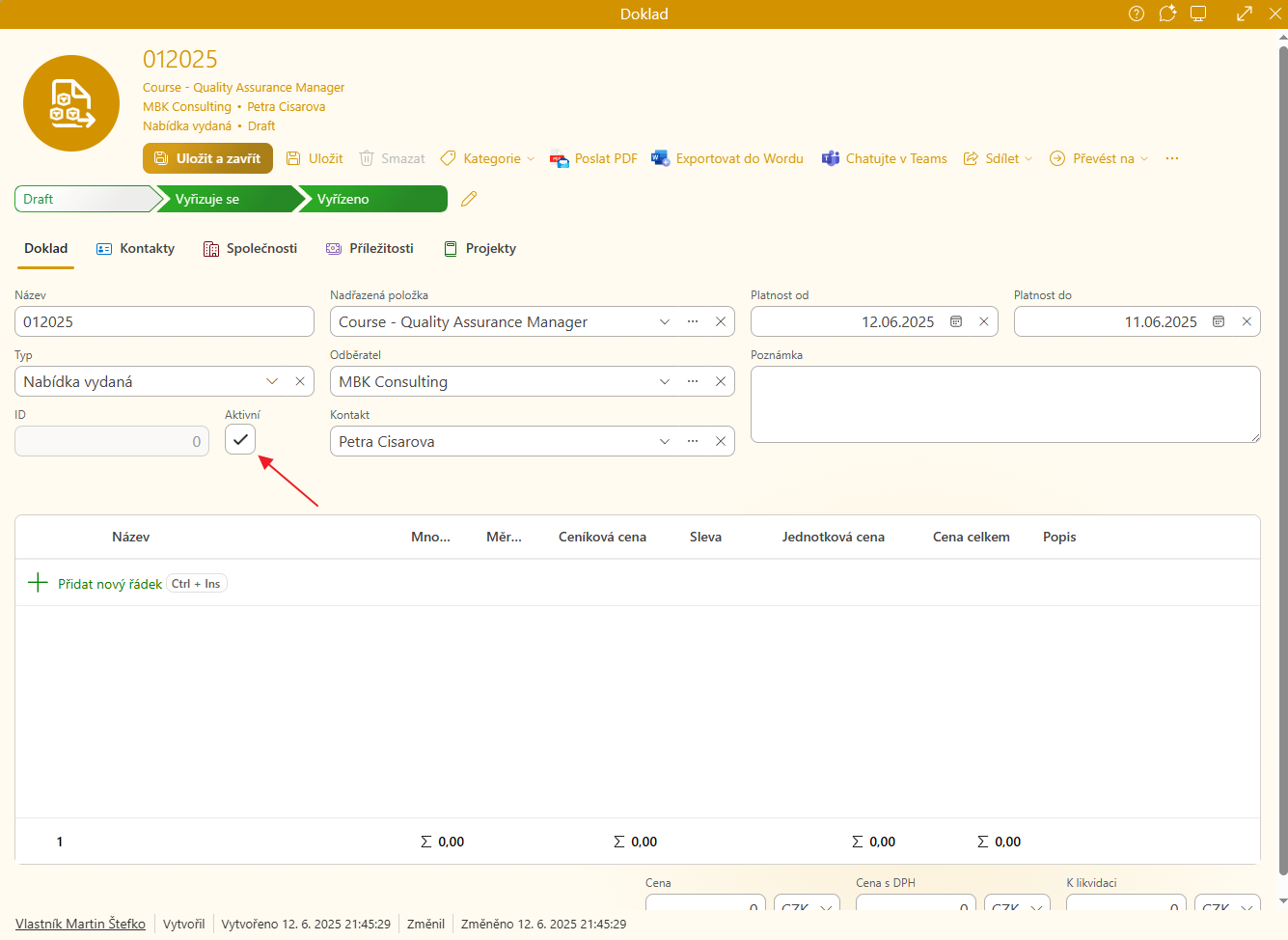Click the ID number field
This screenshot has width=1288, height=940.
(112, 441)
